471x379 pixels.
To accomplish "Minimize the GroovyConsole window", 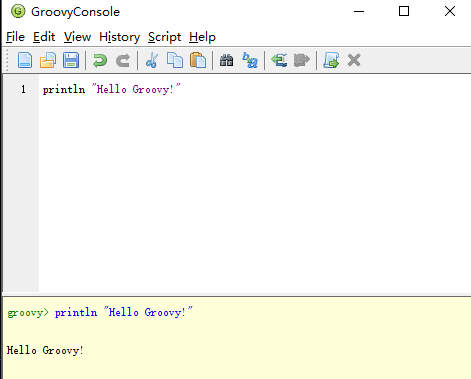I will coord(359,11).
